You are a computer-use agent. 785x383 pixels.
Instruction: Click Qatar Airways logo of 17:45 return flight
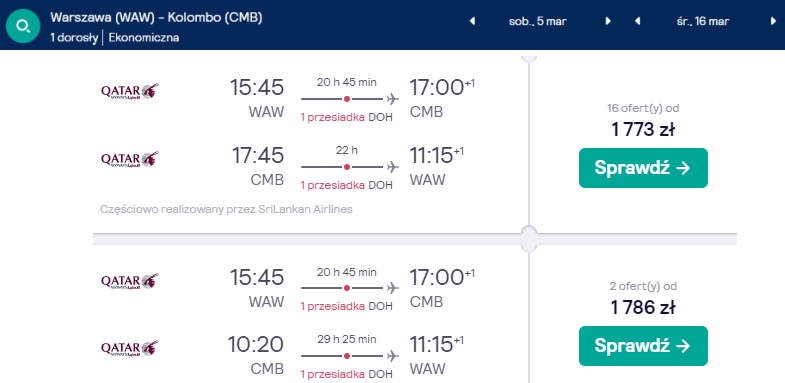130,159
